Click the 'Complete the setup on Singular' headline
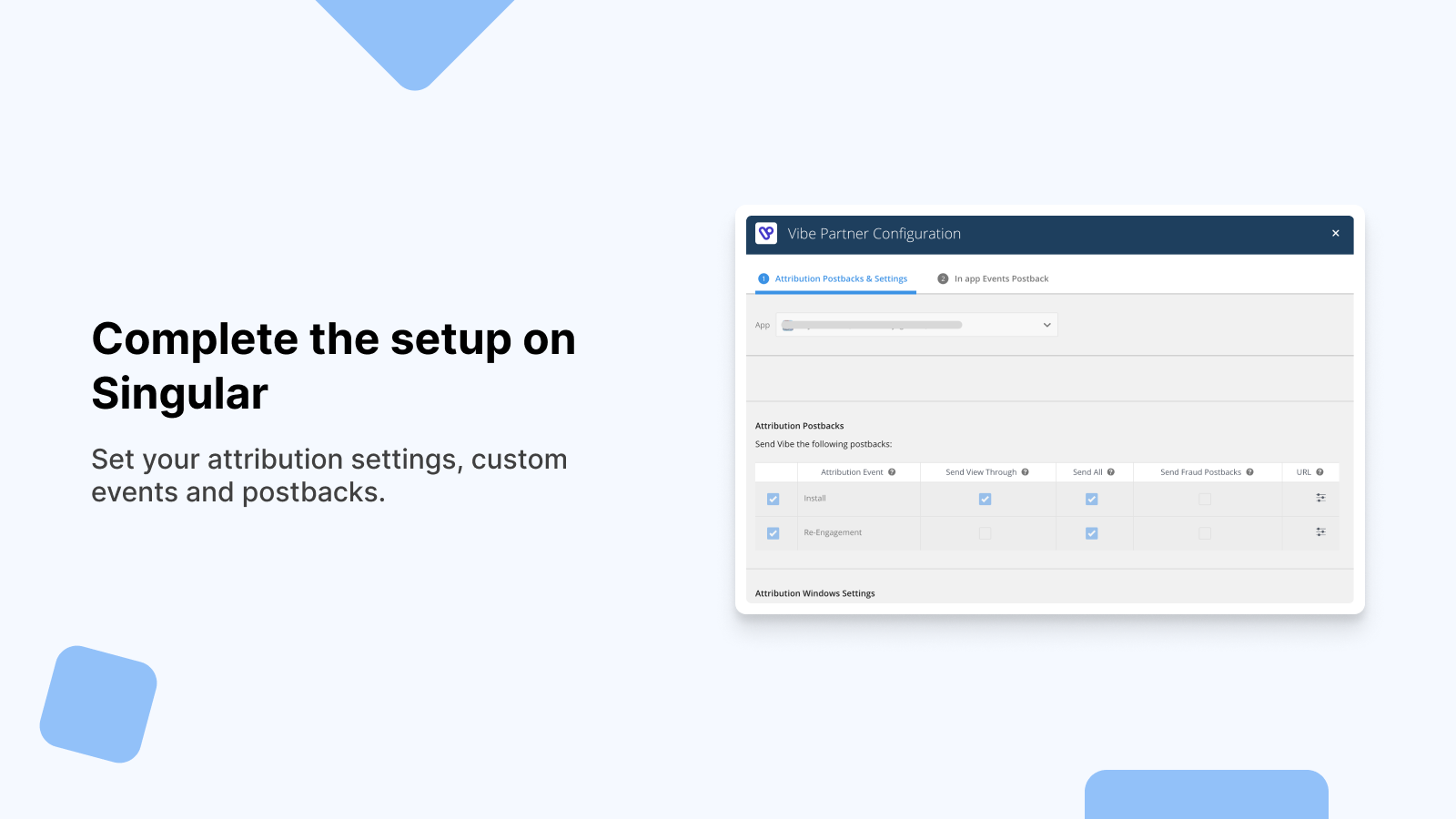1456x819 pixels. (334, 366)
